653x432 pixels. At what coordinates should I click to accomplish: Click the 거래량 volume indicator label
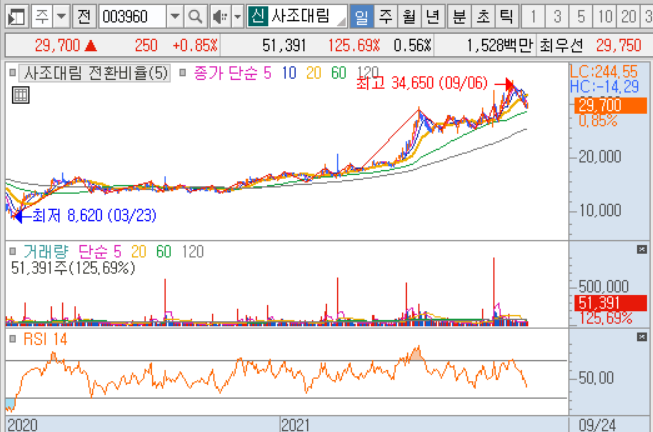click(x=45, y=252)
